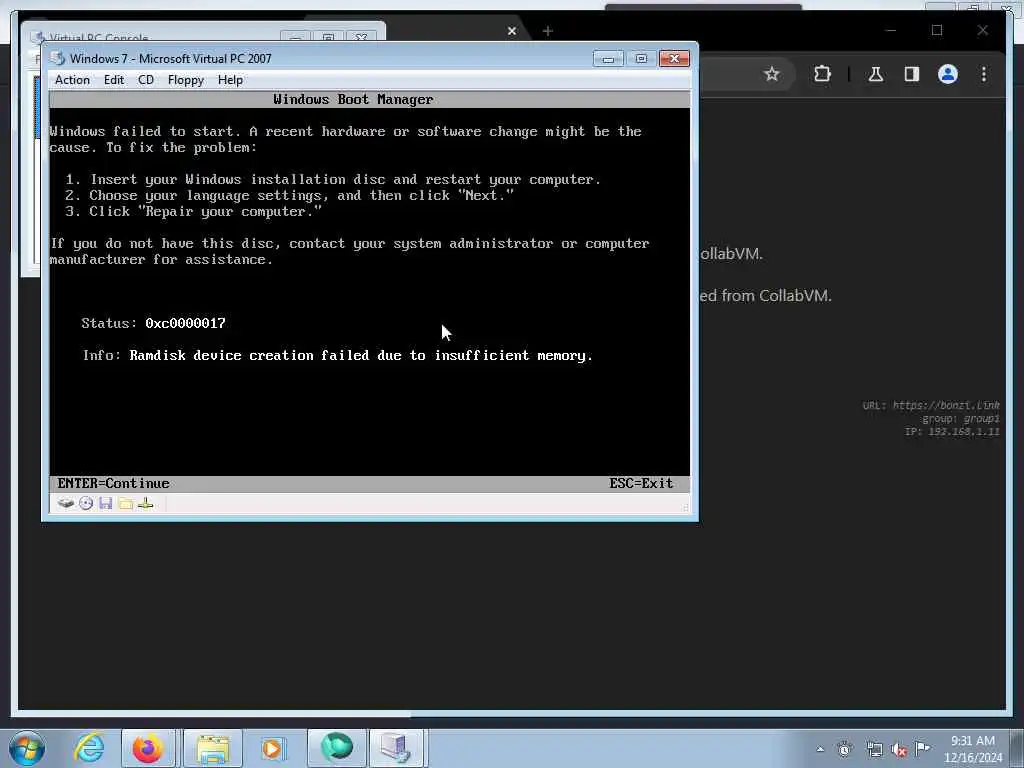Open the Floppy menu in Virtual PC
Viewport: 1024px width, 768px height.
[185, 80]
